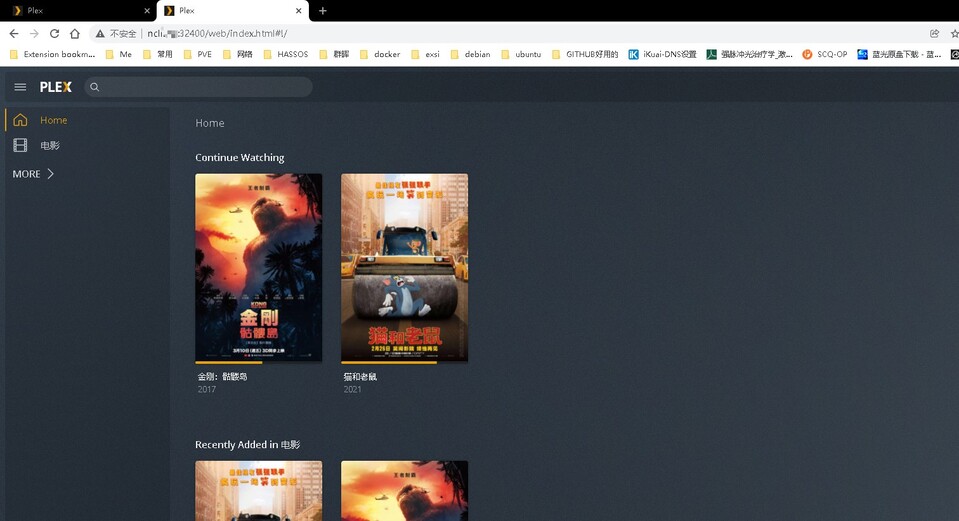The height and width of the screenshot is (521, 959).
Task: Click the 金刚:骷髅岛 title link
Action: 223,377
